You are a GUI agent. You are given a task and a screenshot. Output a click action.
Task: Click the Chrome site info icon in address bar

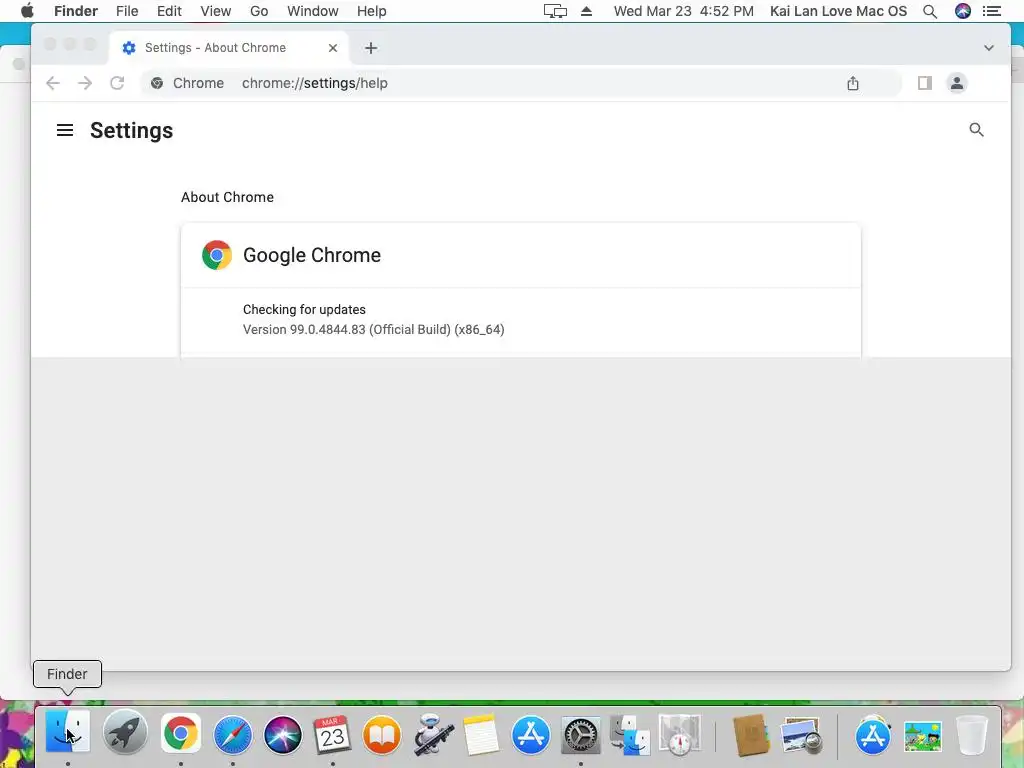157,83
